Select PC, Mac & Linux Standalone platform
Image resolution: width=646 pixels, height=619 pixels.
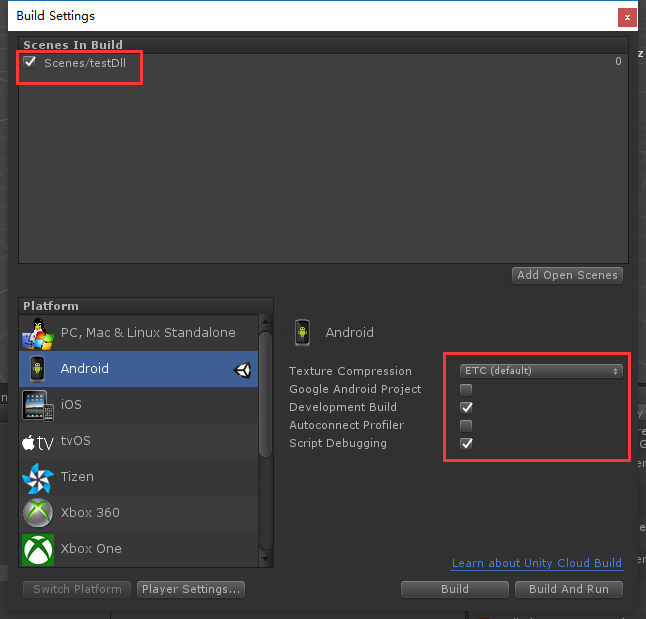click(138, 333)
